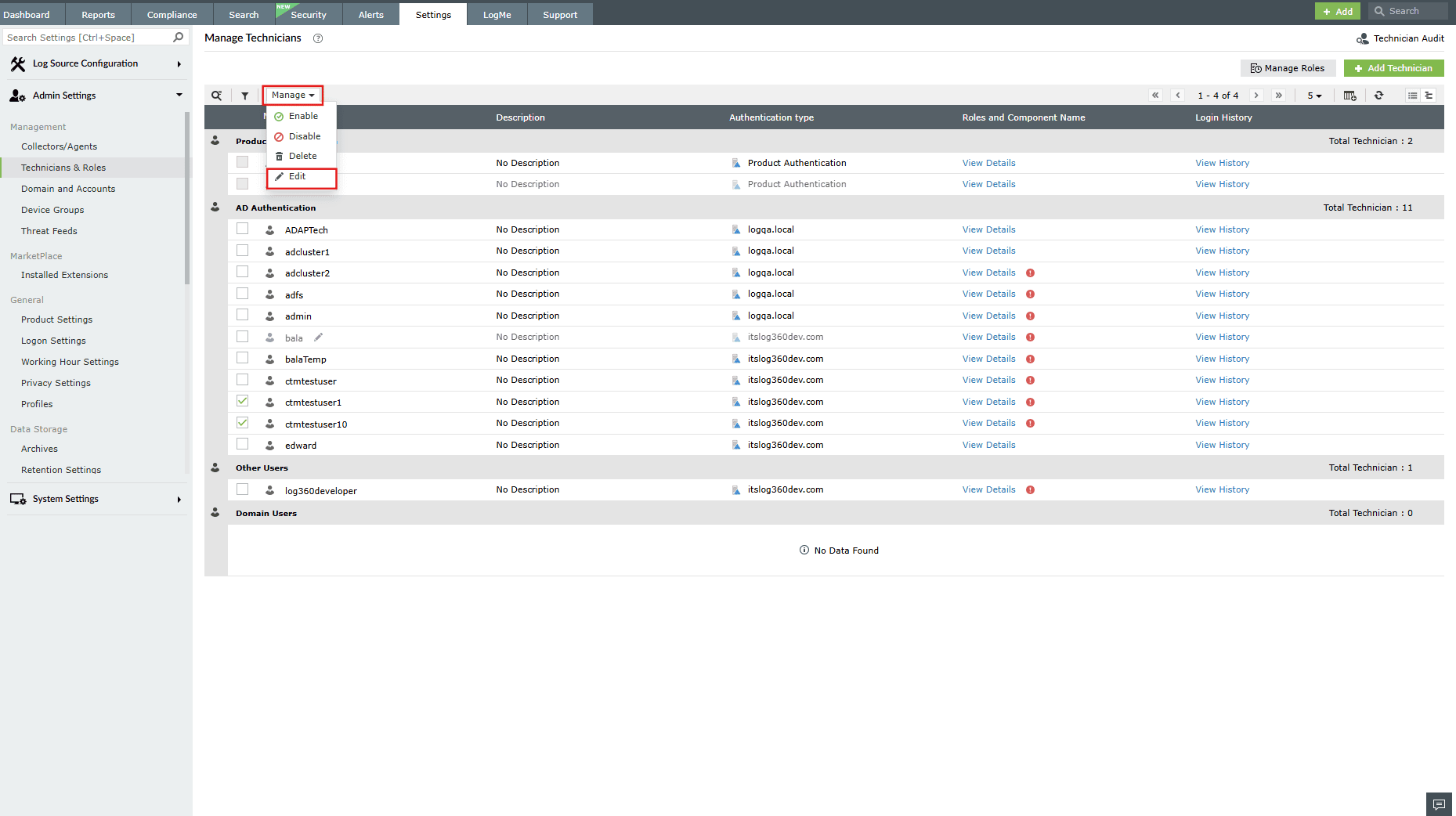View login History for ctmtestuser
This screenshot has width=1456, height=816.
pos(1222,381)
